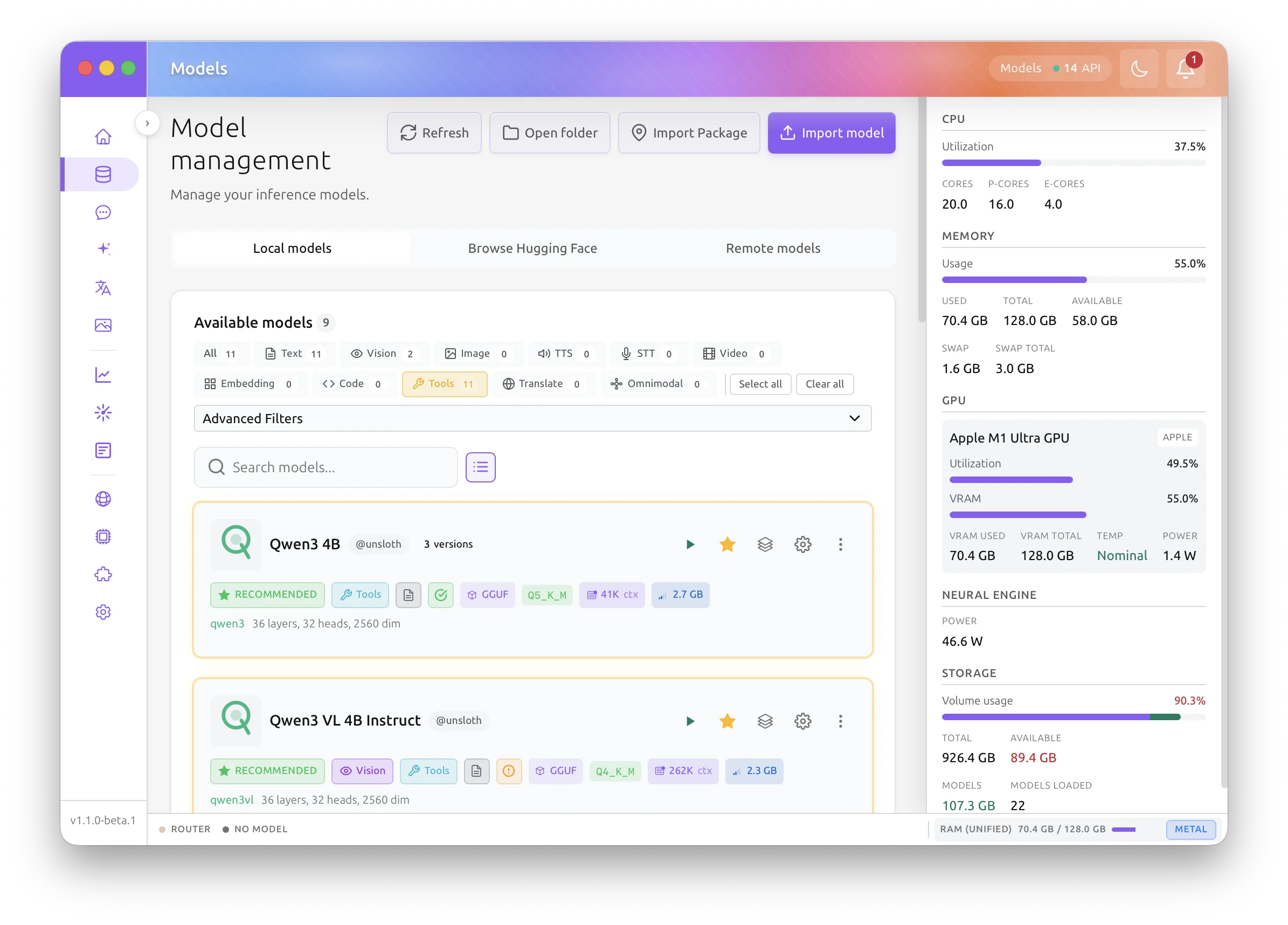This screenshot has height=925, width=1288.
Task: Click the translate icon in the sidebar
Action: pos(103,288)
